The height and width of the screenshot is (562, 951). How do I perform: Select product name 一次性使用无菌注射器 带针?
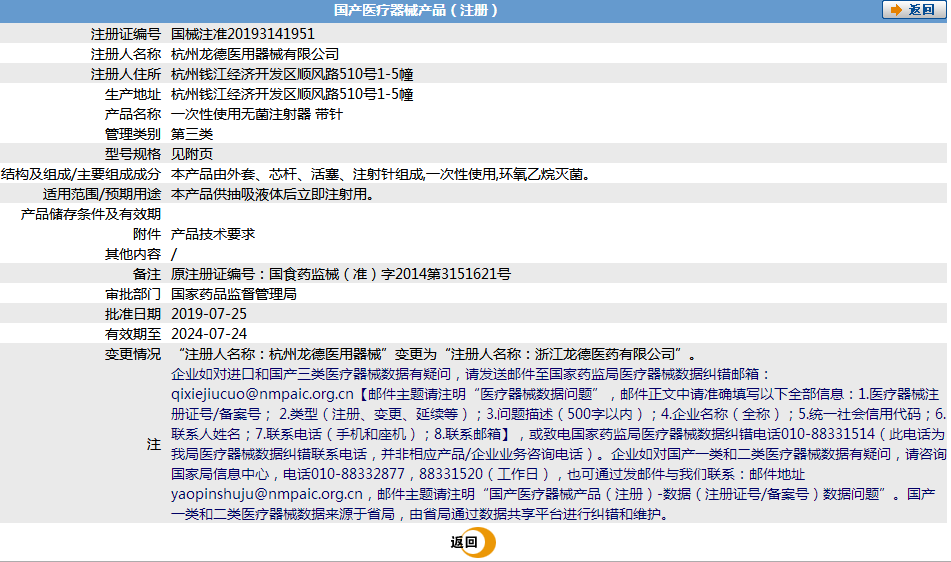(257, 114)
